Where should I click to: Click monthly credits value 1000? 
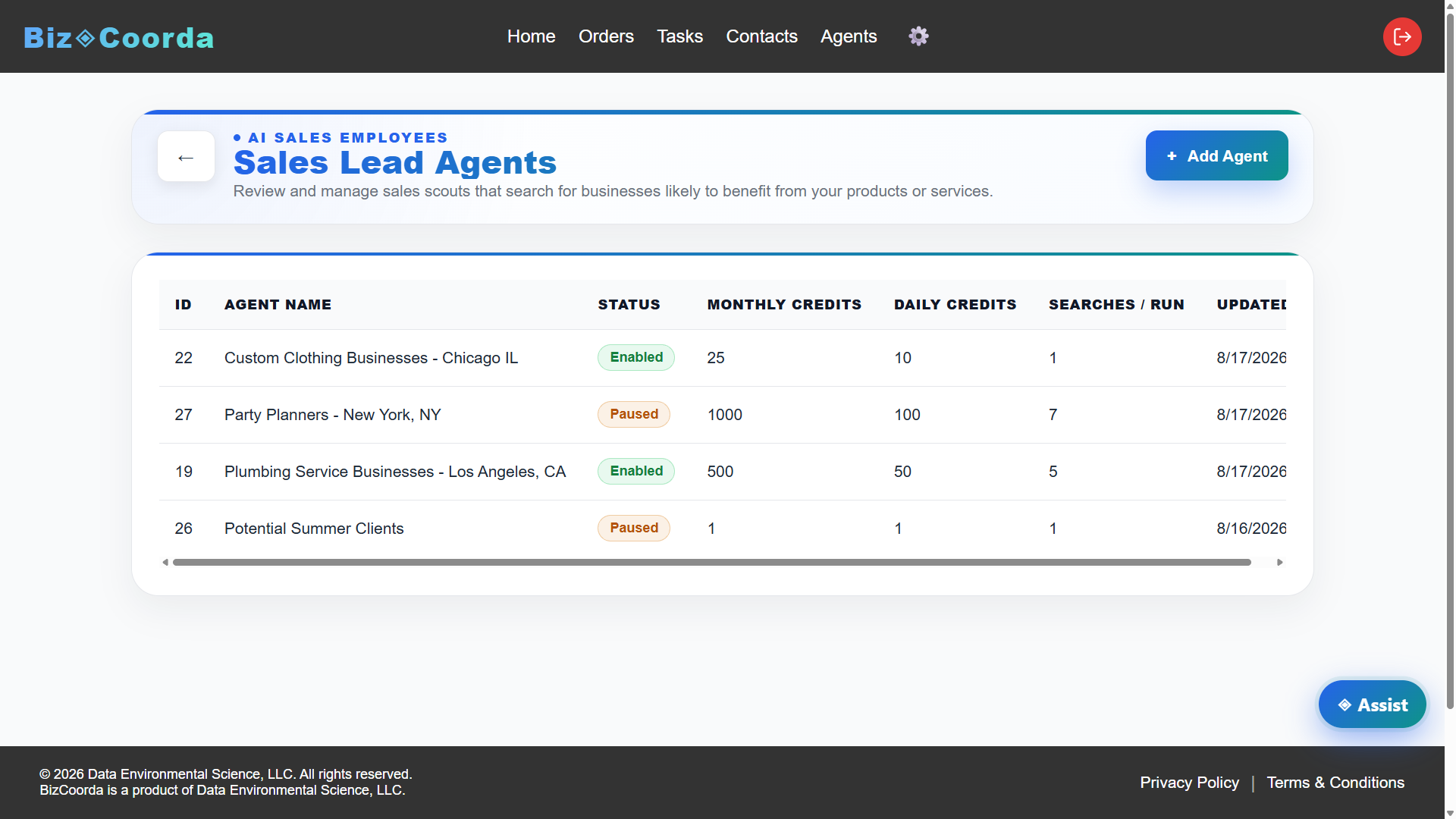coord(724,415)
